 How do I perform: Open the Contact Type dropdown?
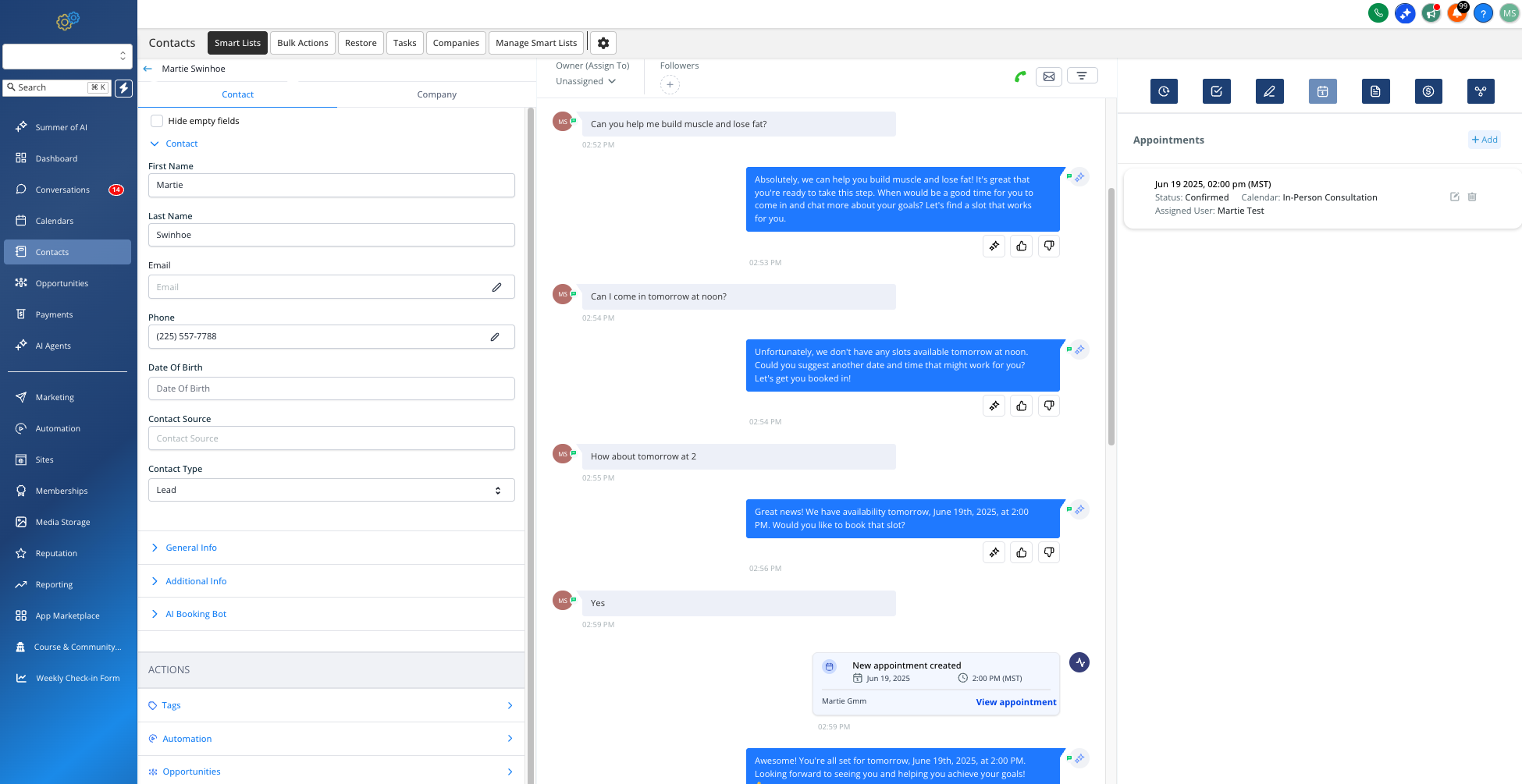coord(332,490)
